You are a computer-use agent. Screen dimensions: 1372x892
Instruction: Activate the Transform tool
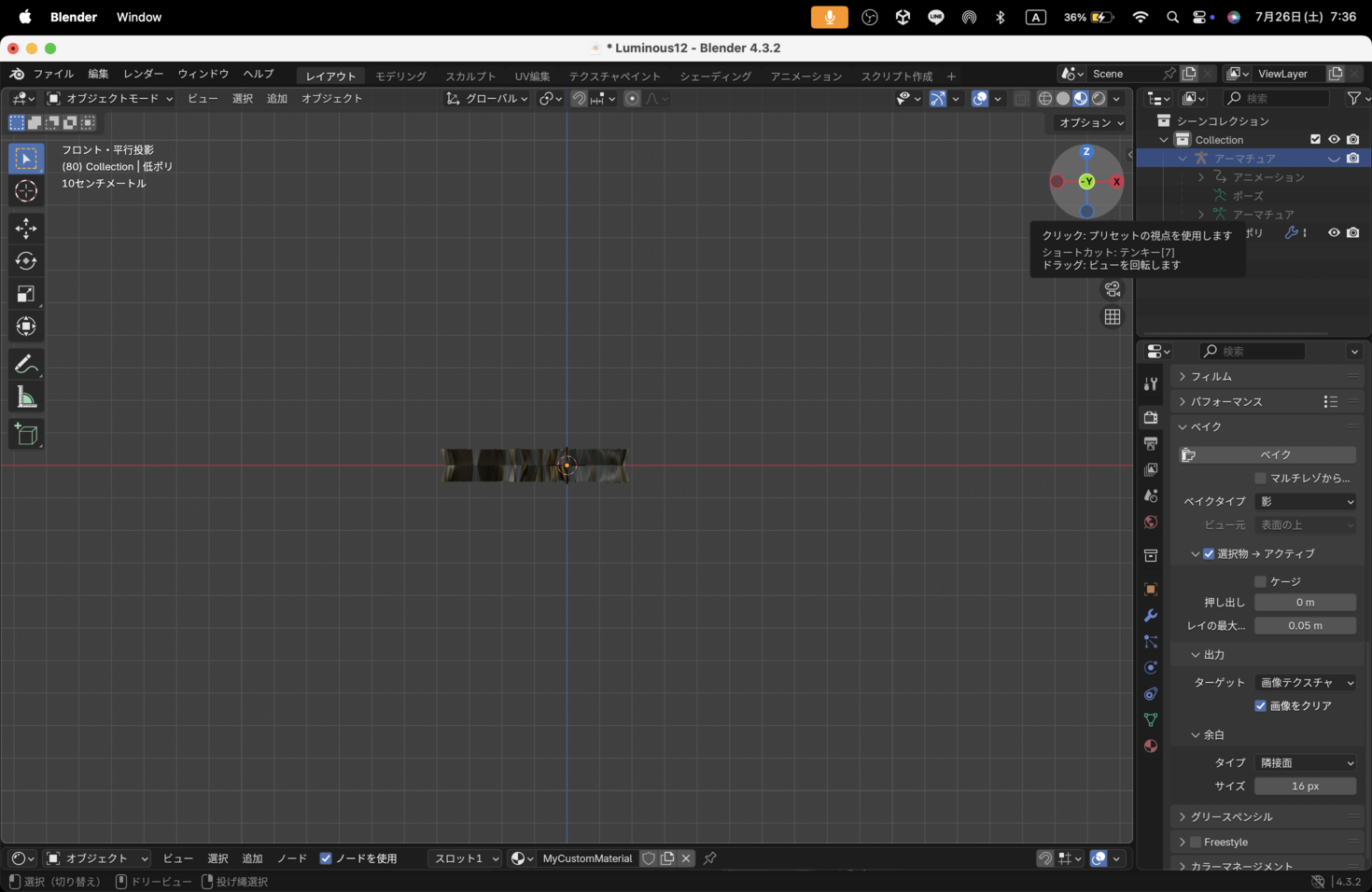tap(26, 327)
